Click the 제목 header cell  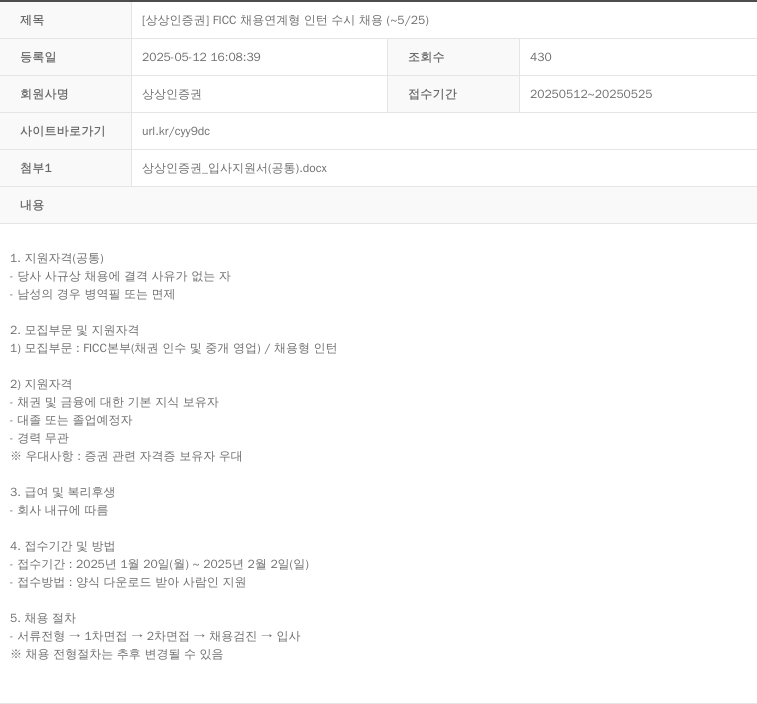pos(66,20)
